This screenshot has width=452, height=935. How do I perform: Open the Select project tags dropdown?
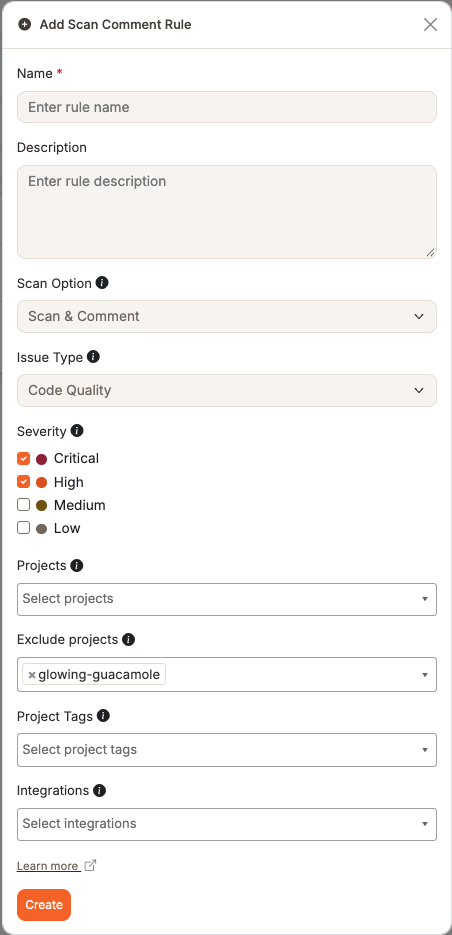[227, 750]
